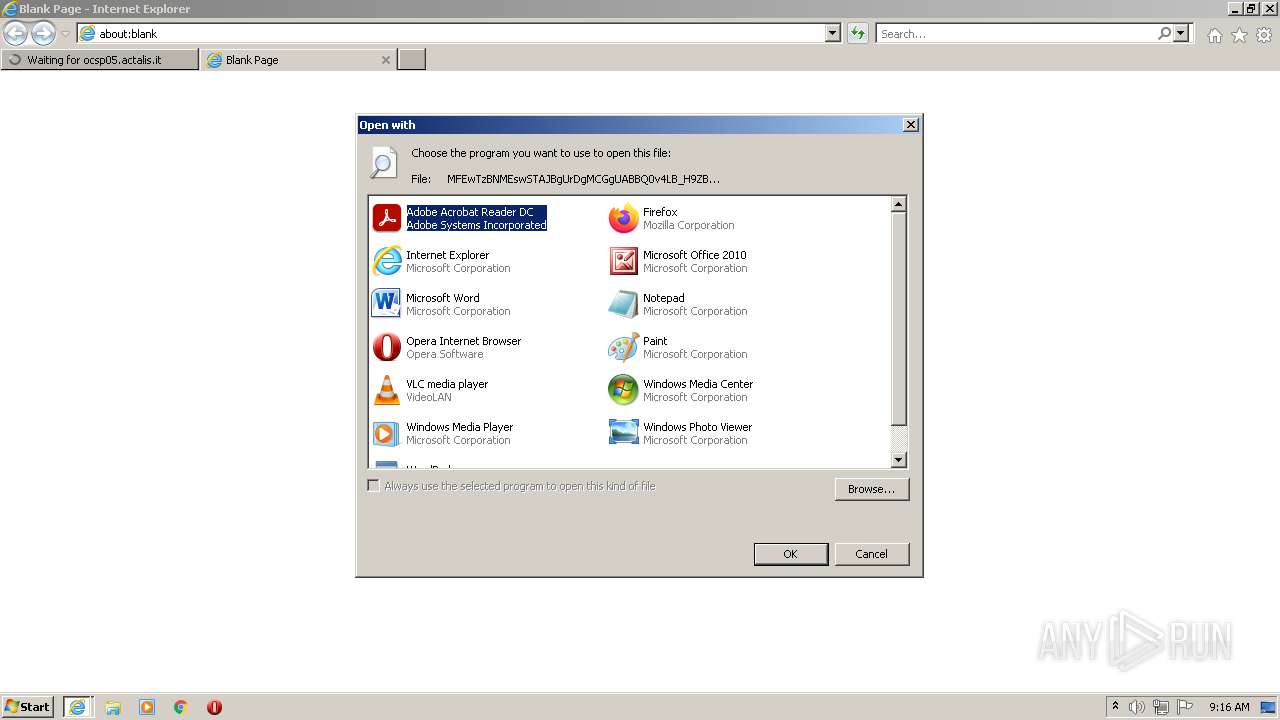Open the volume speaker tray icon
This screenshot has height=720, width=1280.
[x=1137, y=707]
